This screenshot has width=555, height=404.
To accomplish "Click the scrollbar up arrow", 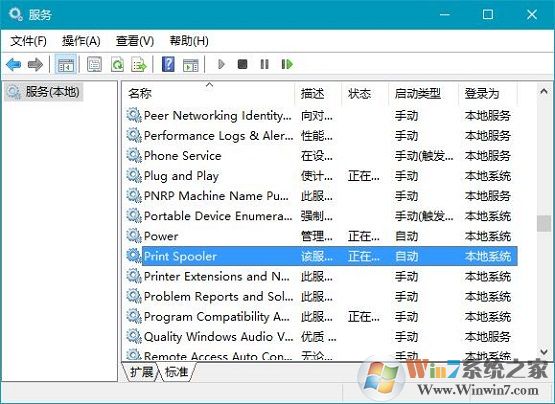I will [544, 92].
